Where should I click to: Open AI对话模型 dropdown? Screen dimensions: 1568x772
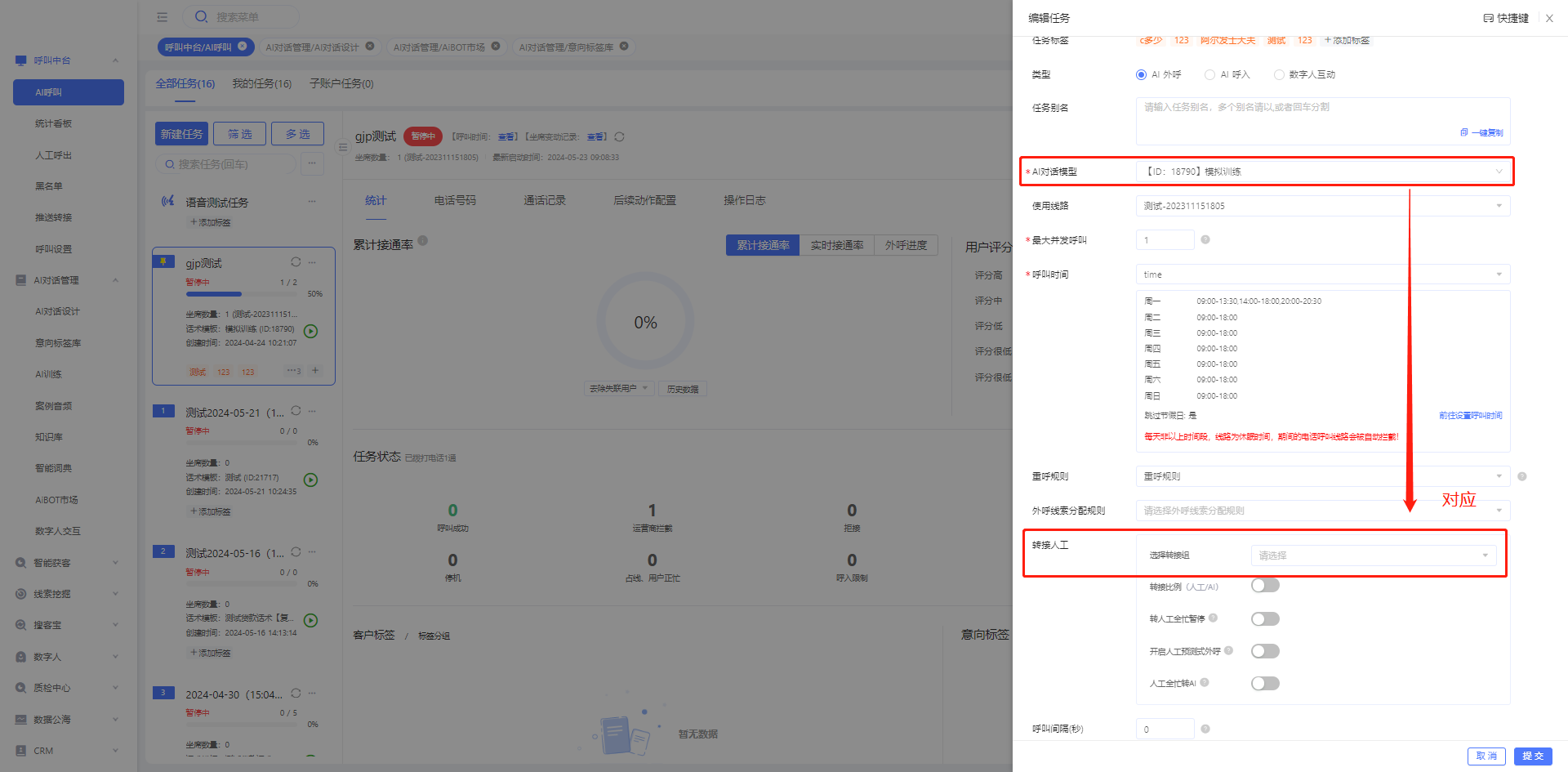(1323, 172)
